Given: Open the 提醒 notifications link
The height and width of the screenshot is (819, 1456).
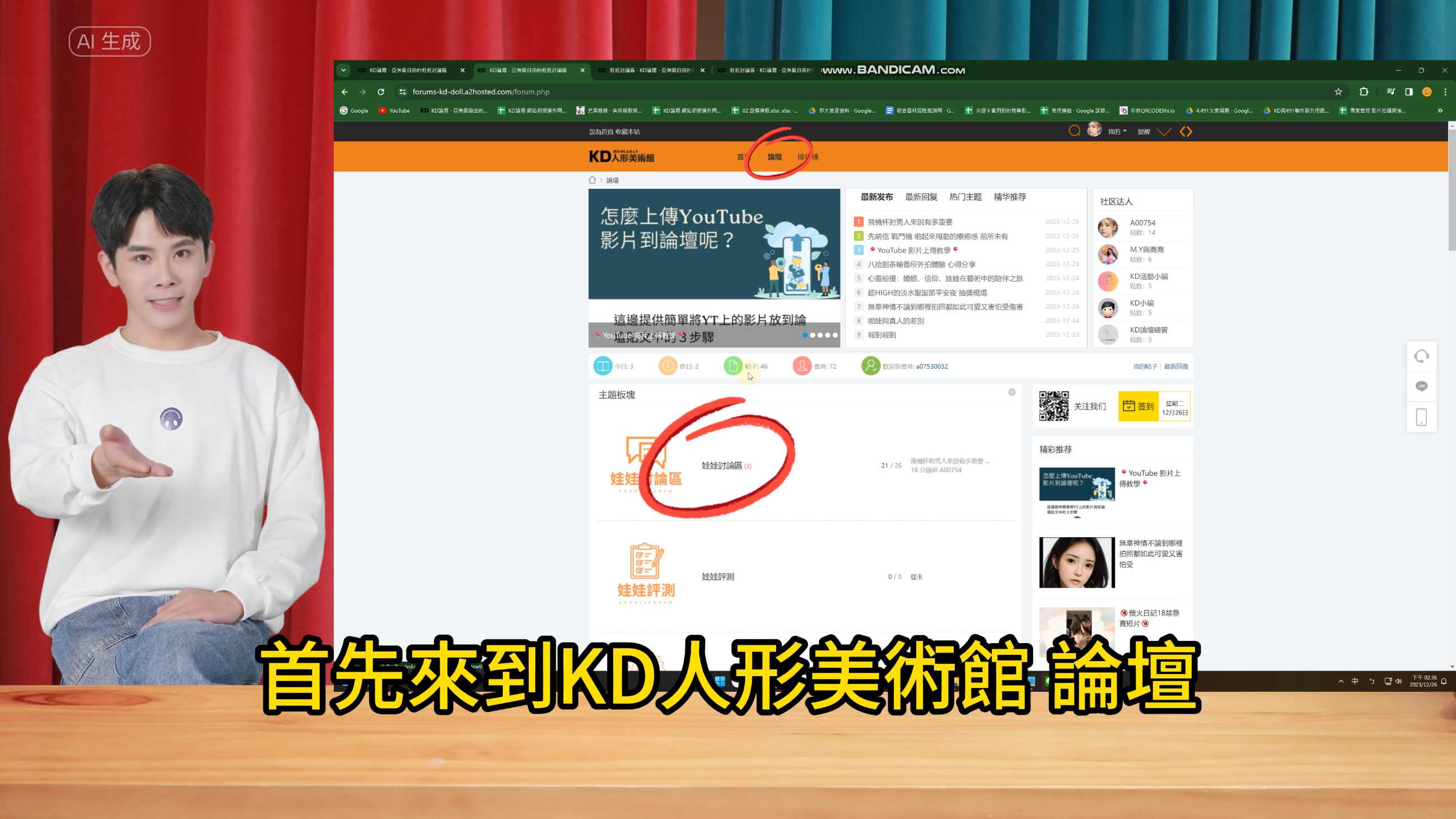Looking at the screenshot, I should [1144, 132].
